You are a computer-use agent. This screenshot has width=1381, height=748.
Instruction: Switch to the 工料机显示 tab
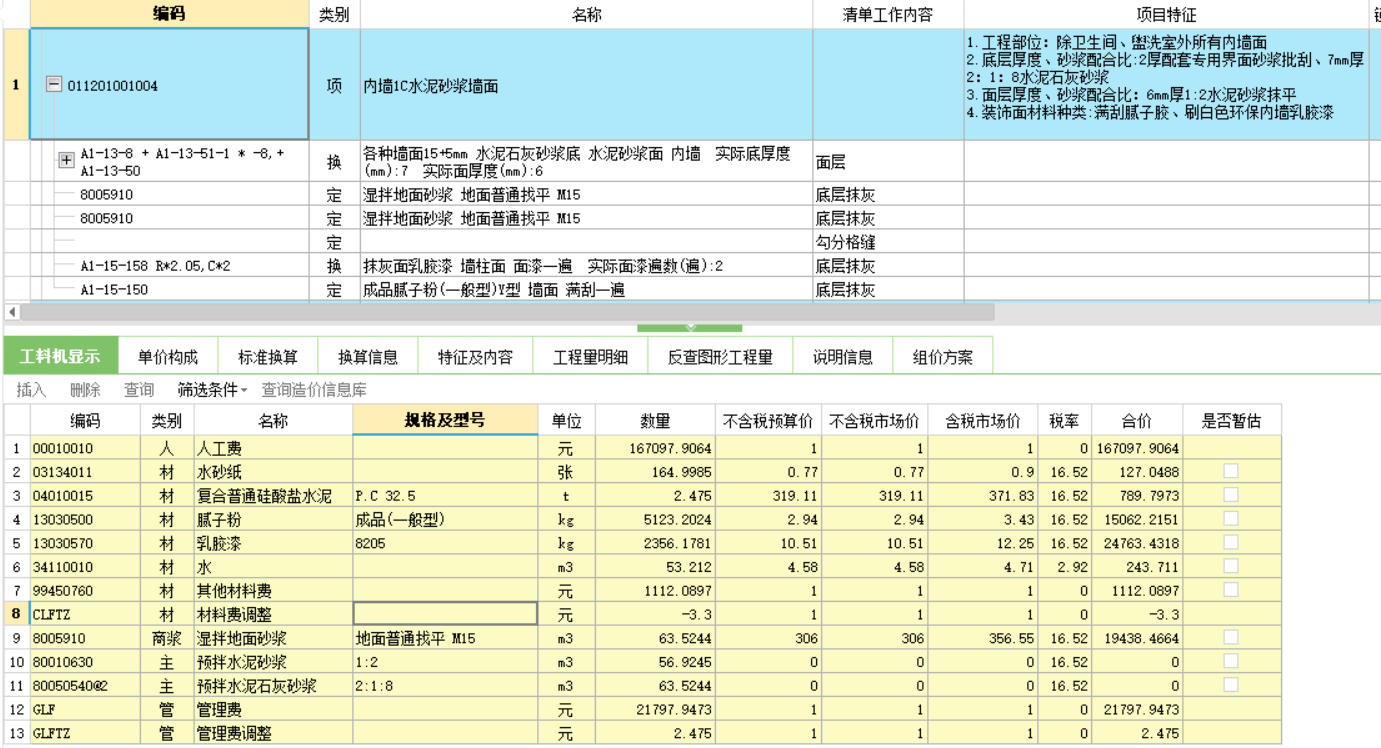pos(60,356)
